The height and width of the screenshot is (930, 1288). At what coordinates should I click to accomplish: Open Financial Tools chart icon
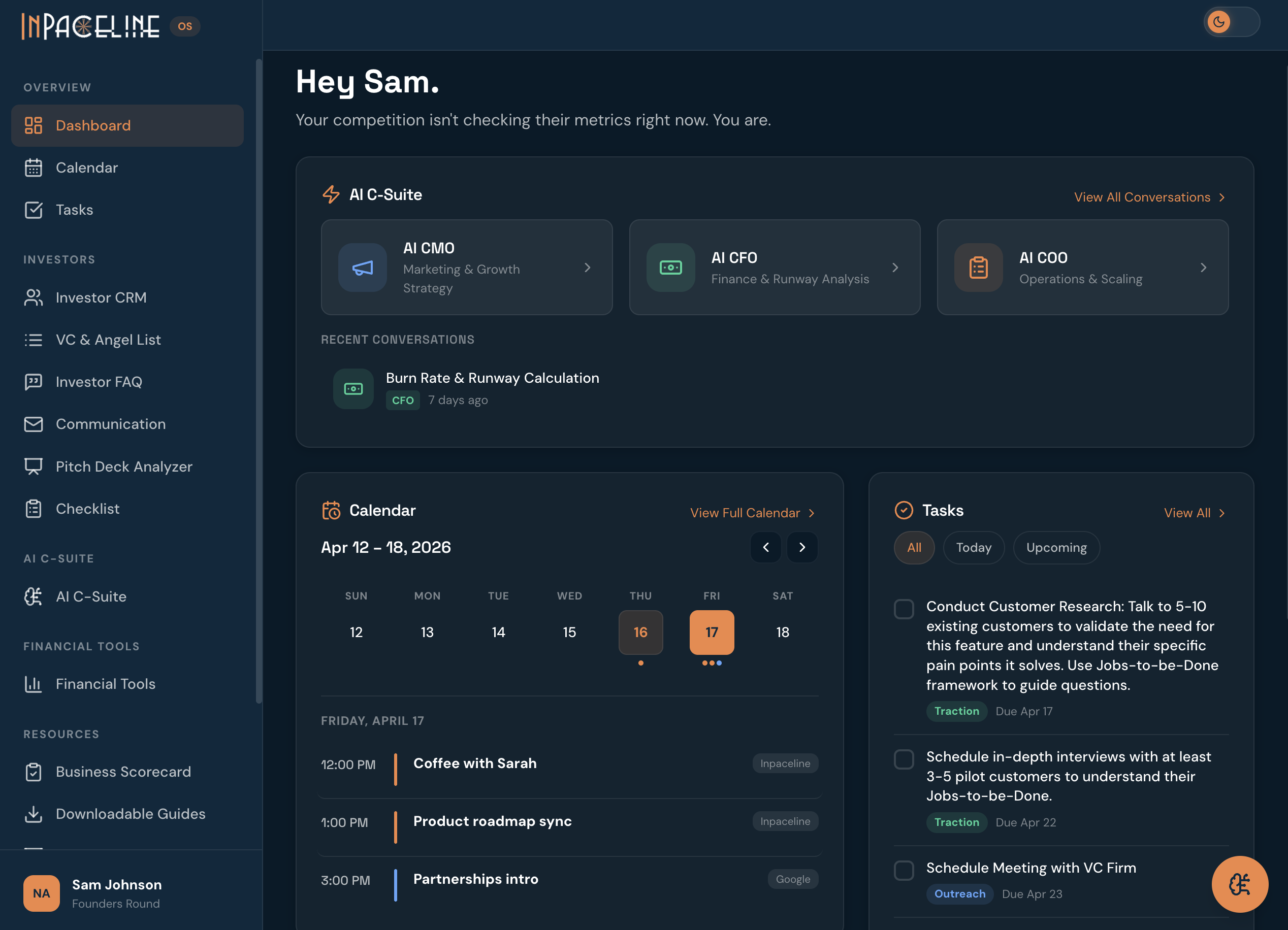click(34, 684)
